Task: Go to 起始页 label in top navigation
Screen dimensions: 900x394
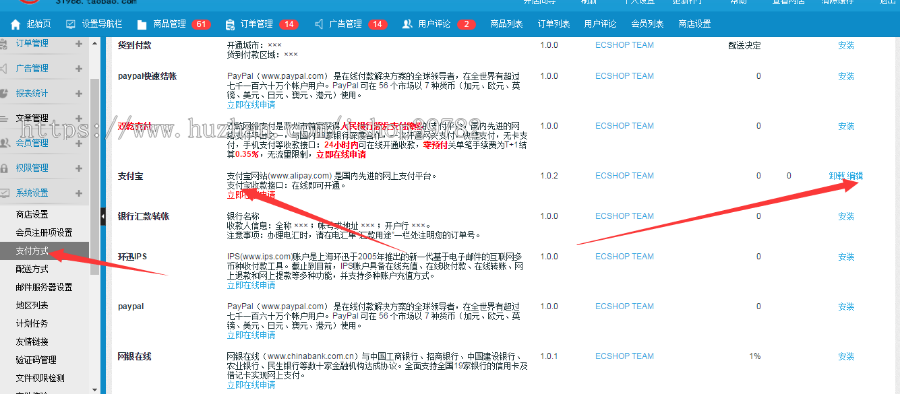Action: point(39,24)
